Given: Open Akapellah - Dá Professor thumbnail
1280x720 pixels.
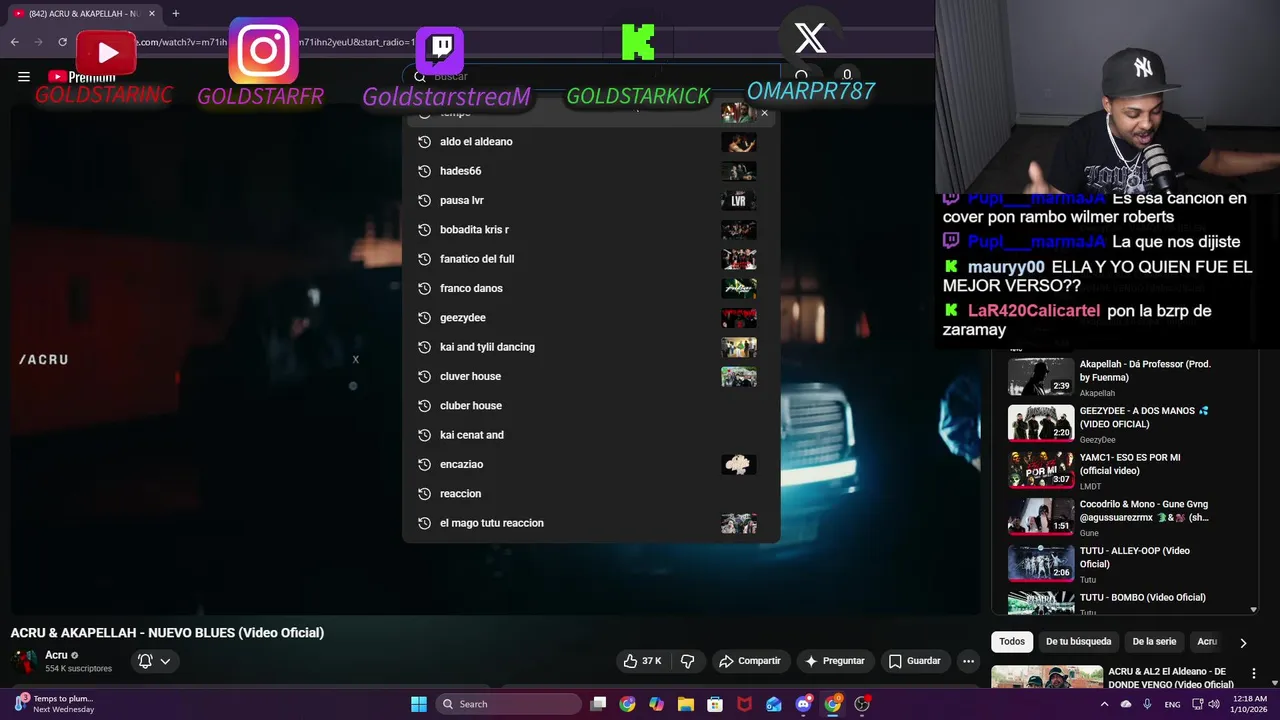Looking at the screenshot, I should (1040, 377).
